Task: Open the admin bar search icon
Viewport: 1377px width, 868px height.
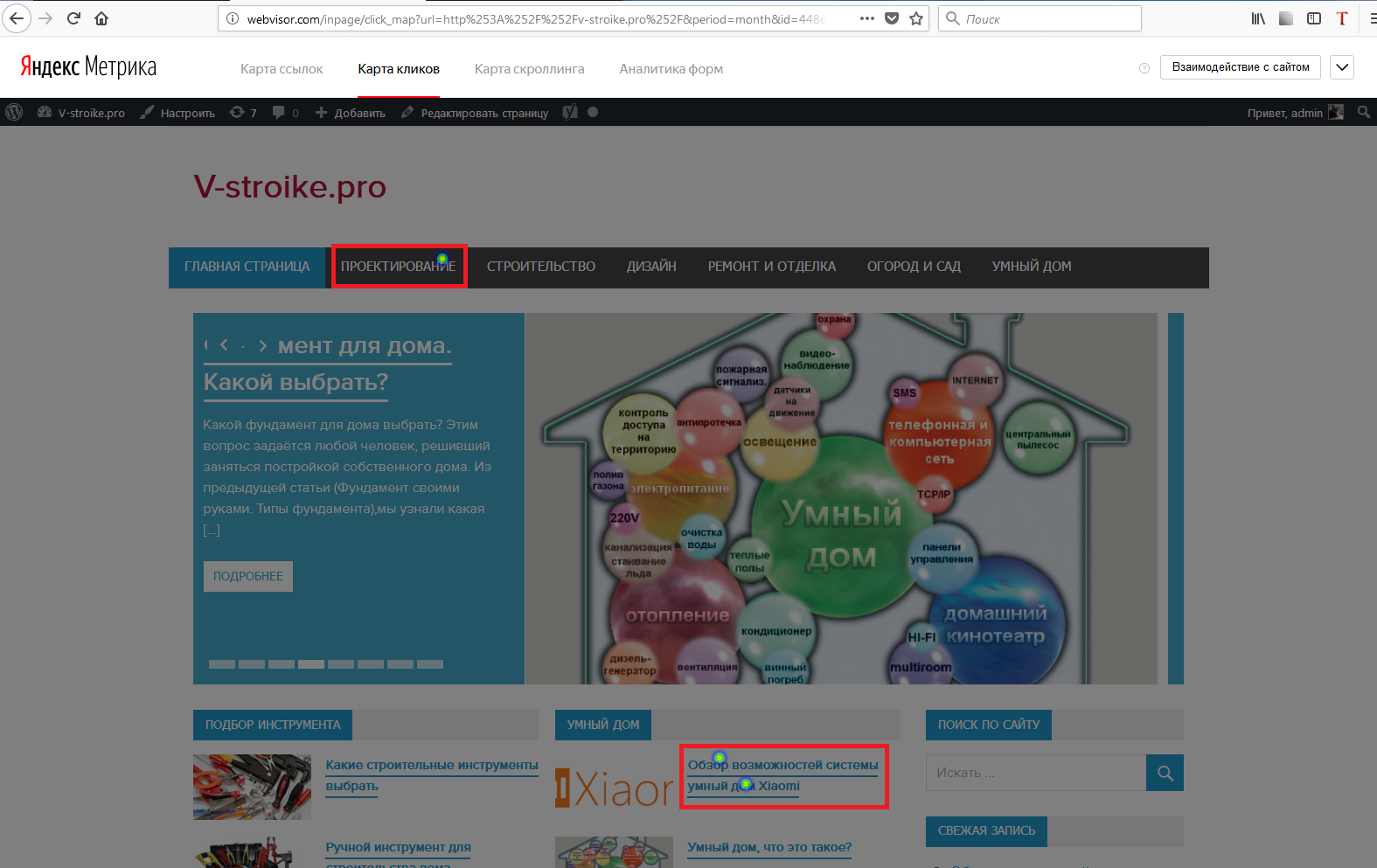Action: click(1363, 112)
